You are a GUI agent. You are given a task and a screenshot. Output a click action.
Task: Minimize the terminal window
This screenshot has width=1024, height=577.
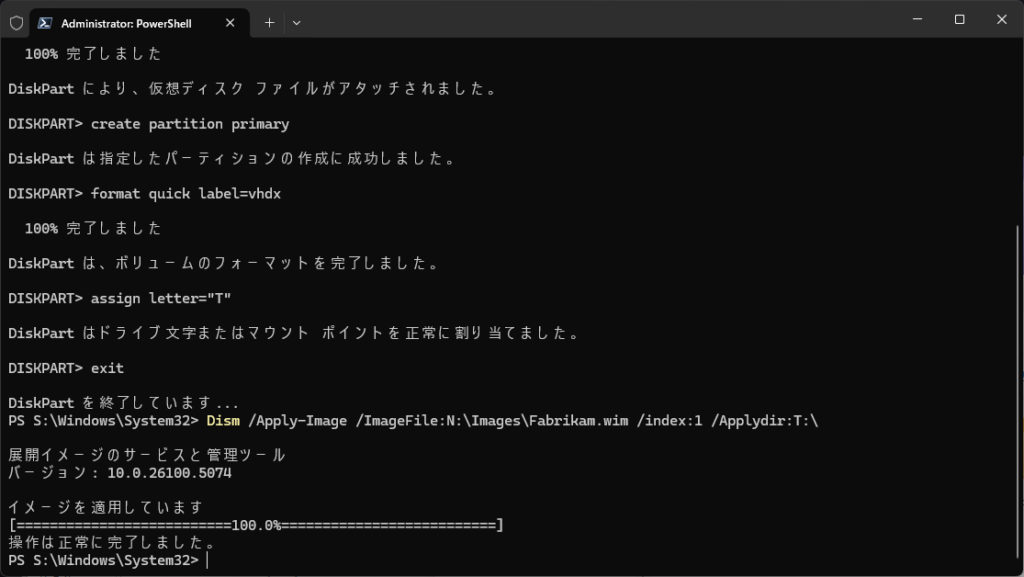pos(914,20)
